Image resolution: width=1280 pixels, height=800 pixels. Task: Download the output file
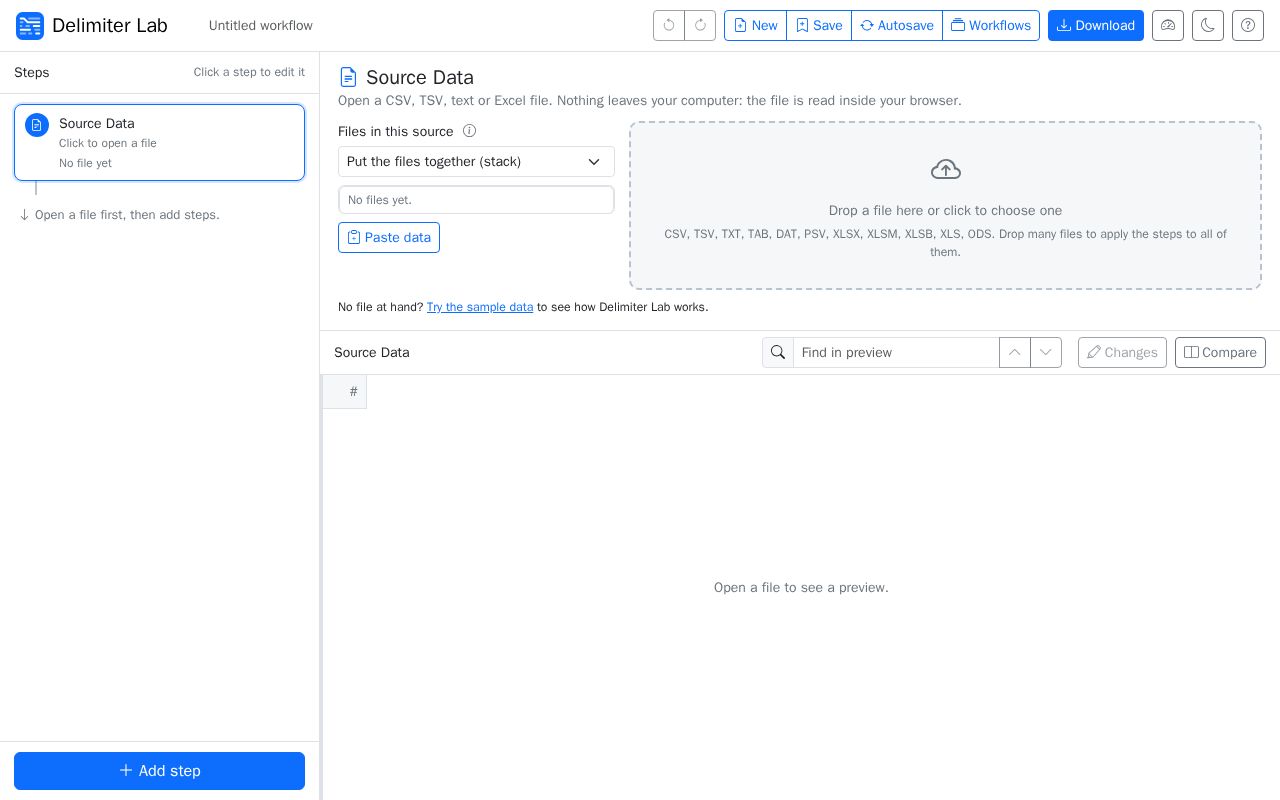tap(1096, 26)
